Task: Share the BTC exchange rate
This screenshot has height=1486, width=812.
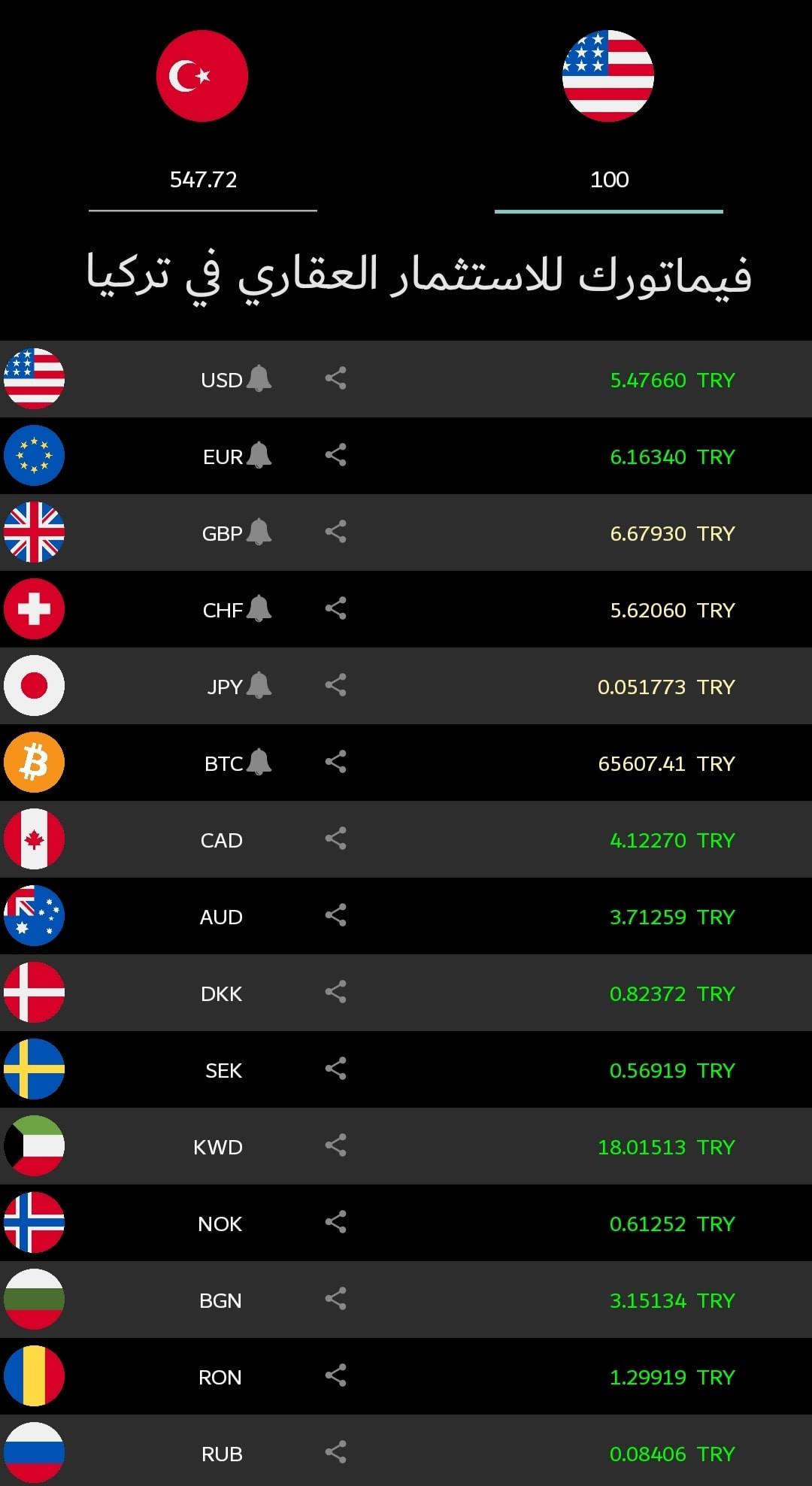Action: [x=335, y=762]
